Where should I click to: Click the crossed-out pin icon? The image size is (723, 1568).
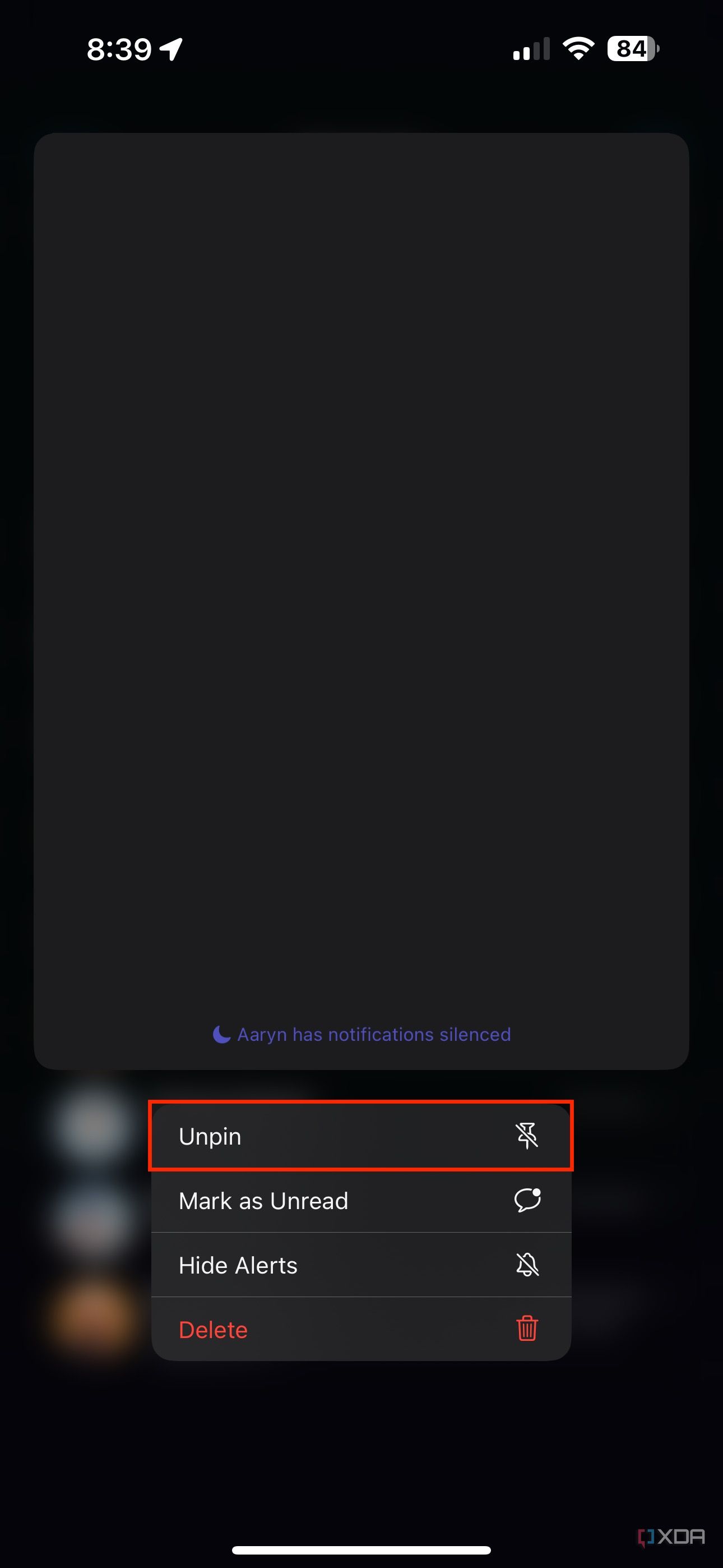pyautogui.click(x=527, y=1136)
